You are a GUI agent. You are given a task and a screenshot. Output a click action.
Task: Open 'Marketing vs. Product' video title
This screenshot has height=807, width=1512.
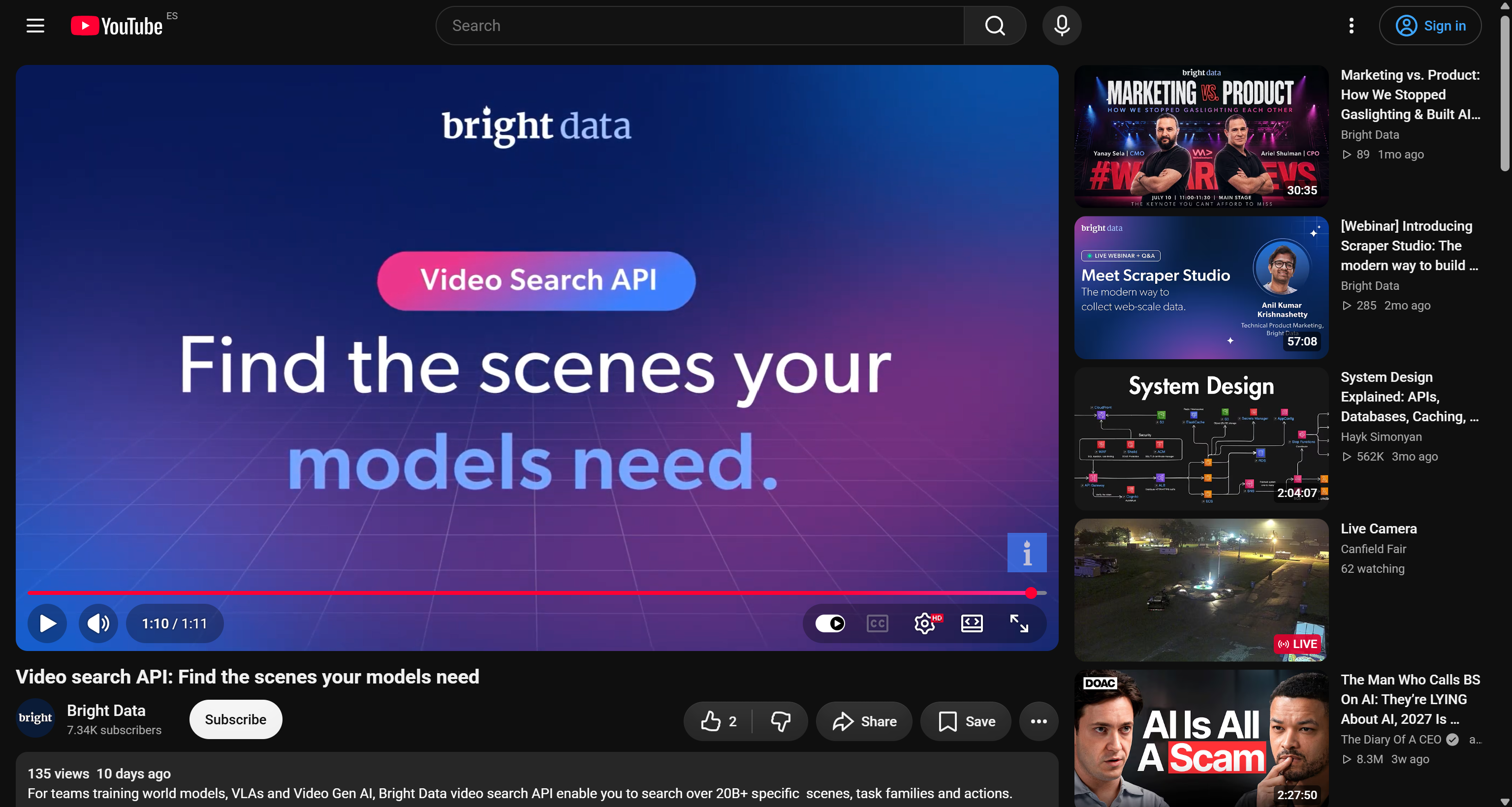pyautogui.click(x=1411, y=94)
